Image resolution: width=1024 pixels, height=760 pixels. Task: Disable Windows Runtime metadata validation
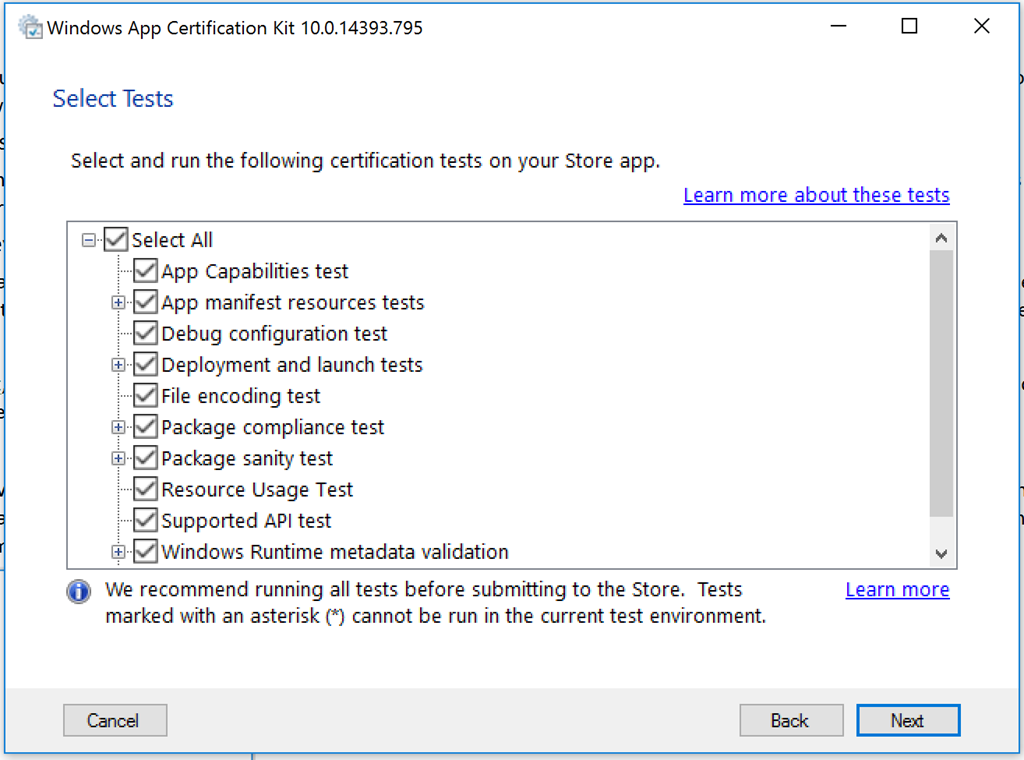pyautogui.click(x=145, y=551)
